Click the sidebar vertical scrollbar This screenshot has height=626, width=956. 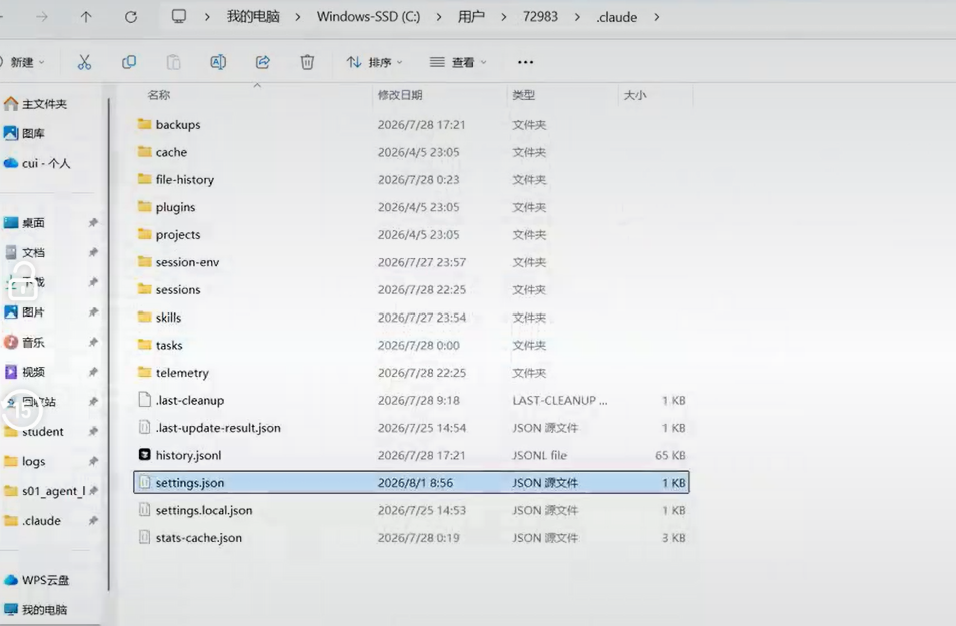pyautogui.click(x=109, y=344)
